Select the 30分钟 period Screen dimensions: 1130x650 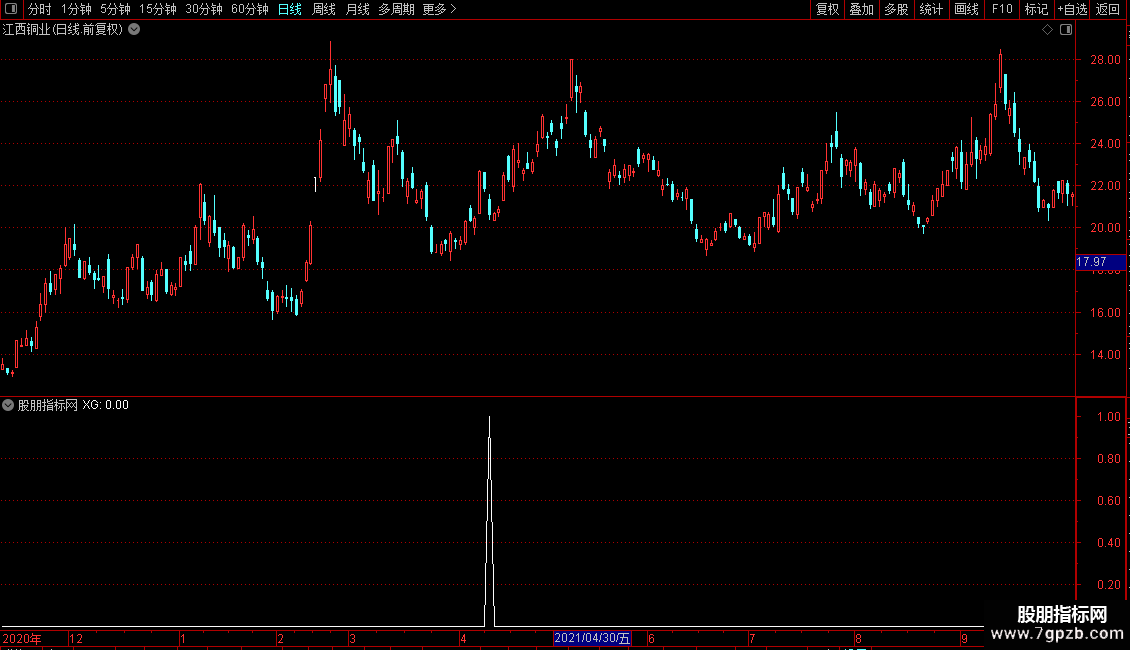click(x=204, y=9)
